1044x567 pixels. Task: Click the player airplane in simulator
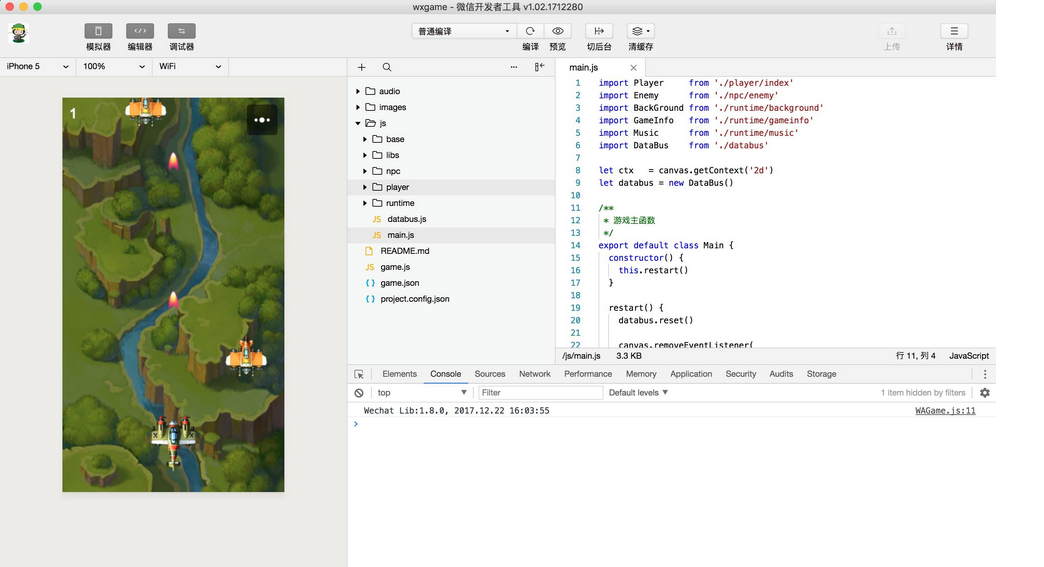173,441
